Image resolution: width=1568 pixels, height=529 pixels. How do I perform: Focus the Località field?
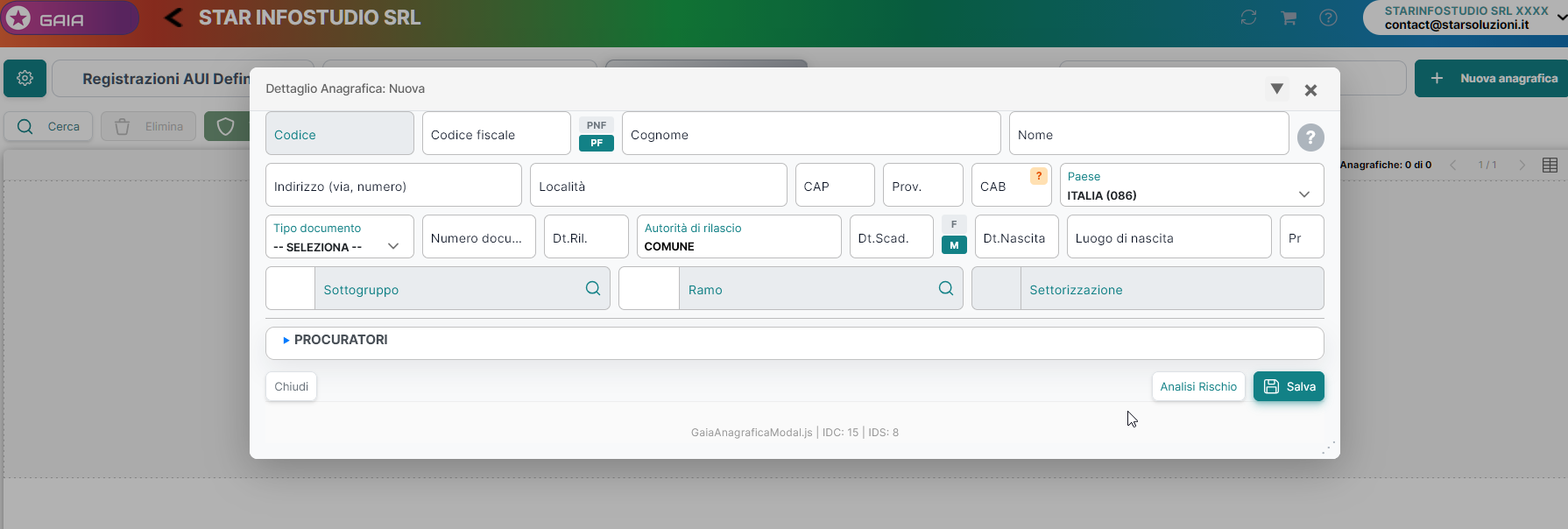pos(658,185)
